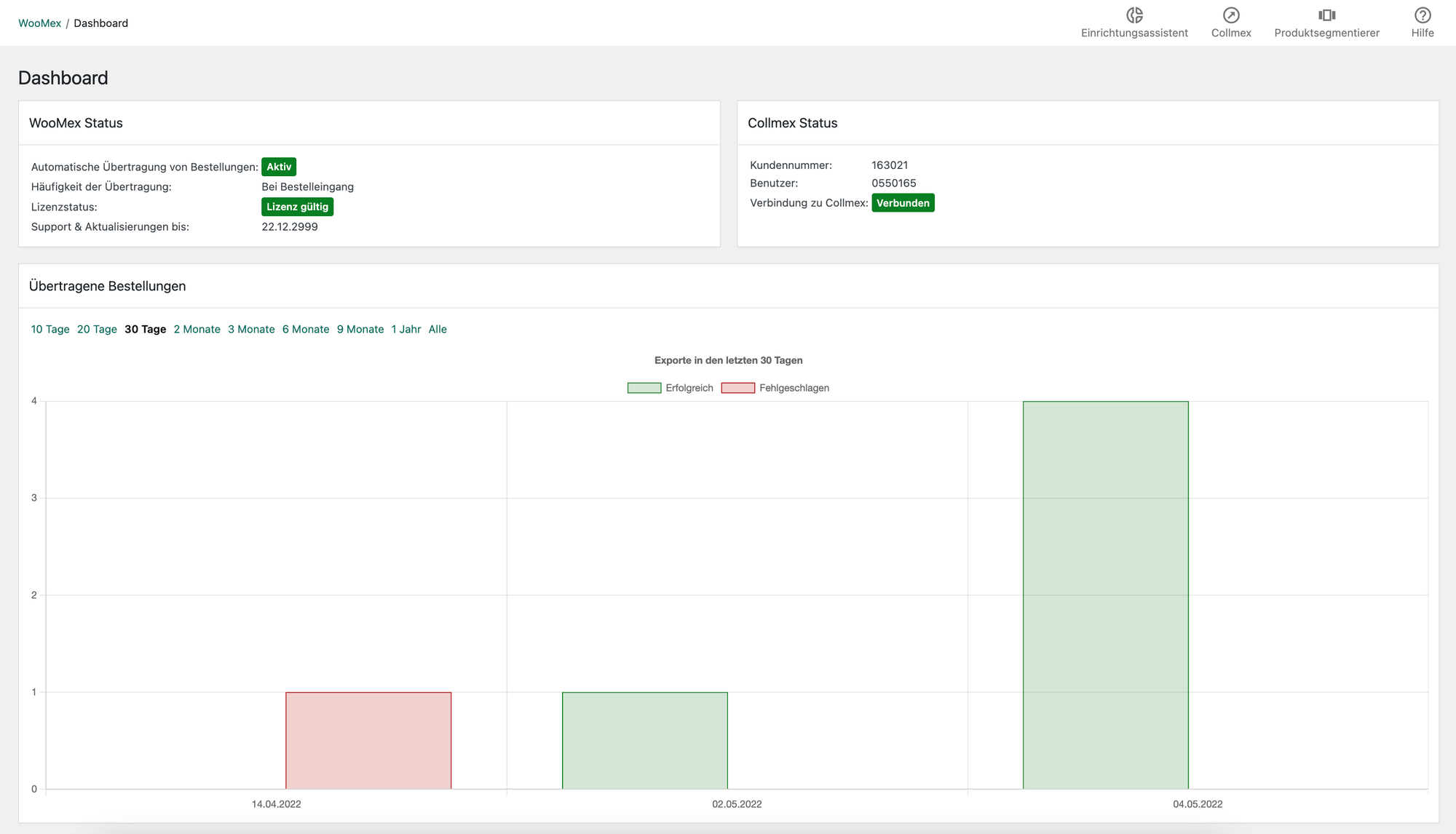Viewport: 1456px width, 834px height.
Task: Click the 14.04.2022 axis date label
Action: point(277,804)
